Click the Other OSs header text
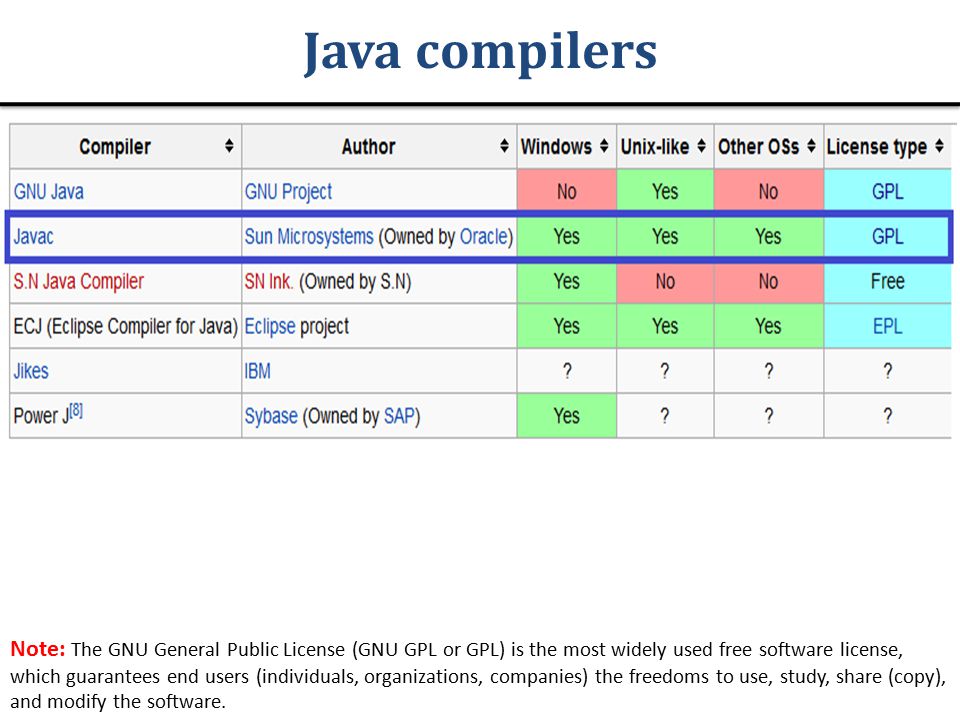Image resolution: width=960 pixels, height=720 pixels. 759,146
